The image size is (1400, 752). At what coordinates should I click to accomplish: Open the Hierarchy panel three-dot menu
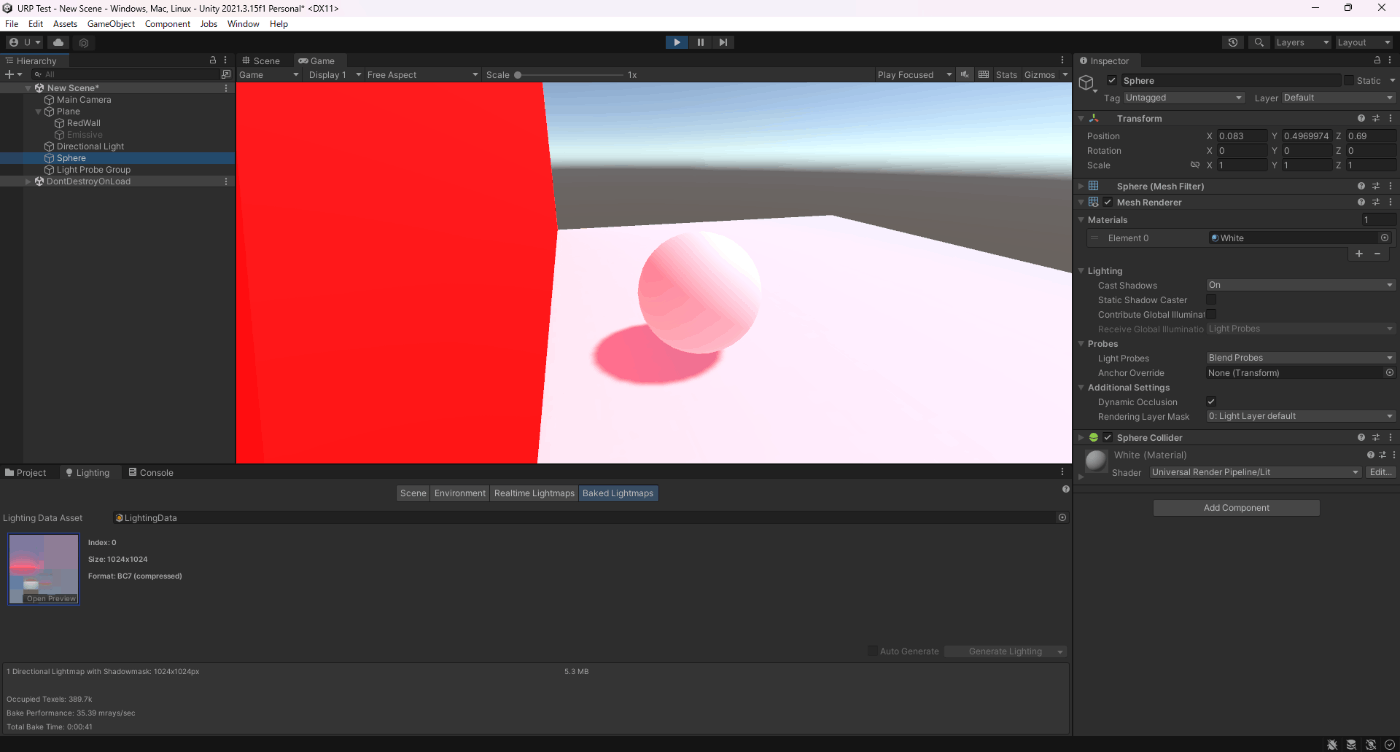[x=226, y=60]
